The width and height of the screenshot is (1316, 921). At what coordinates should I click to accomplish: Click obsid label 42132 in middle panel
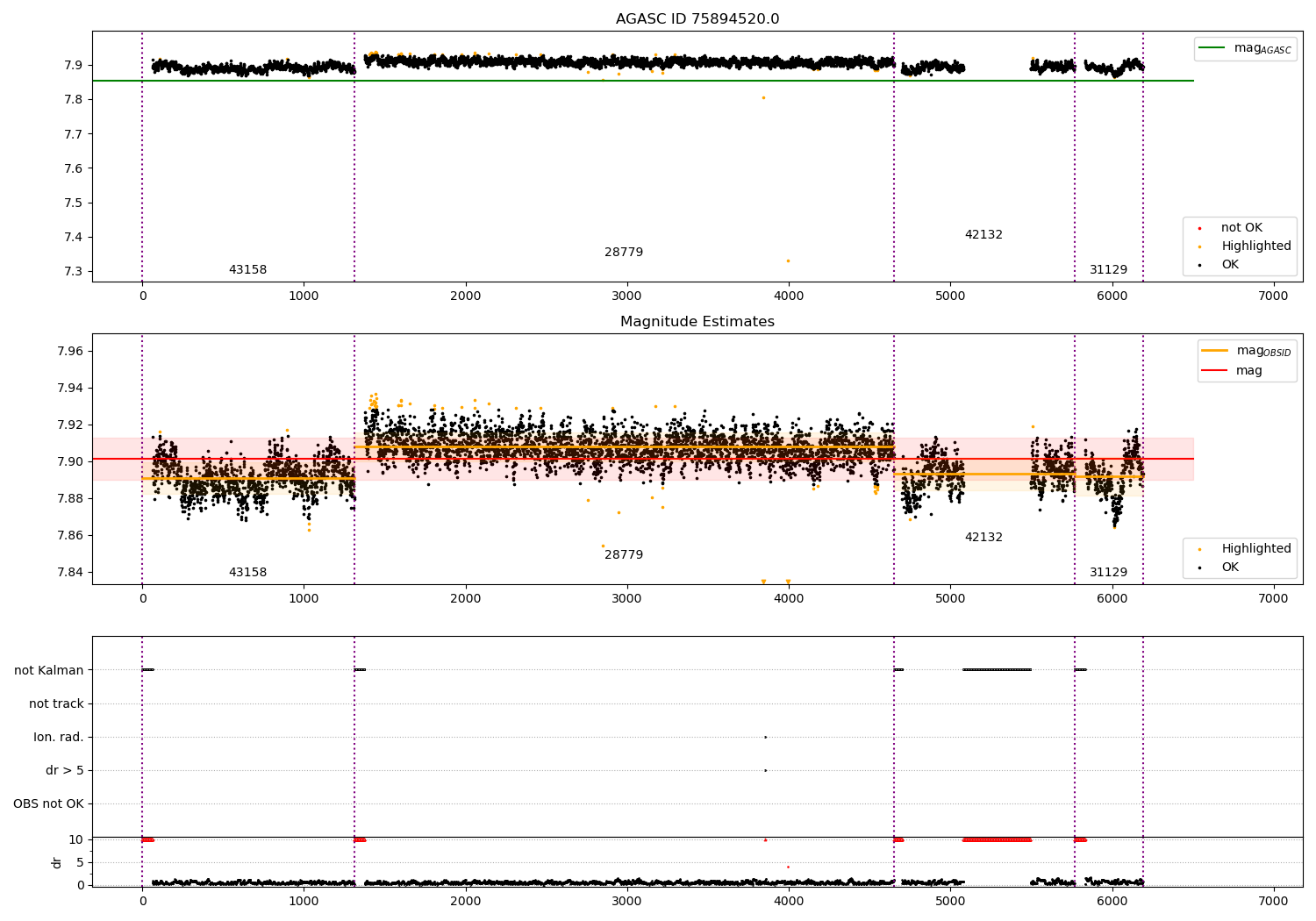[x=983, y=538]
